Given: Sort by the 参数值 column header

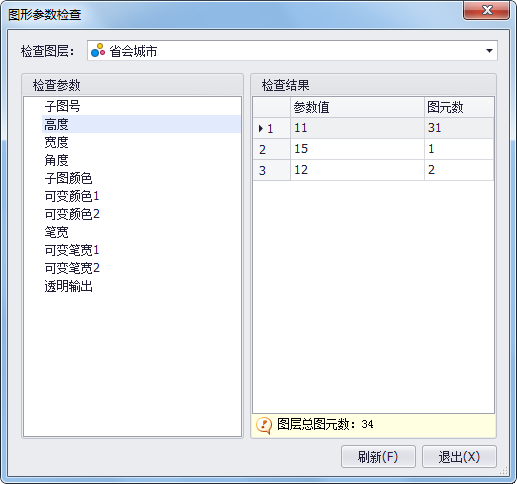Looking at the screenshot, I should point(357,107).
